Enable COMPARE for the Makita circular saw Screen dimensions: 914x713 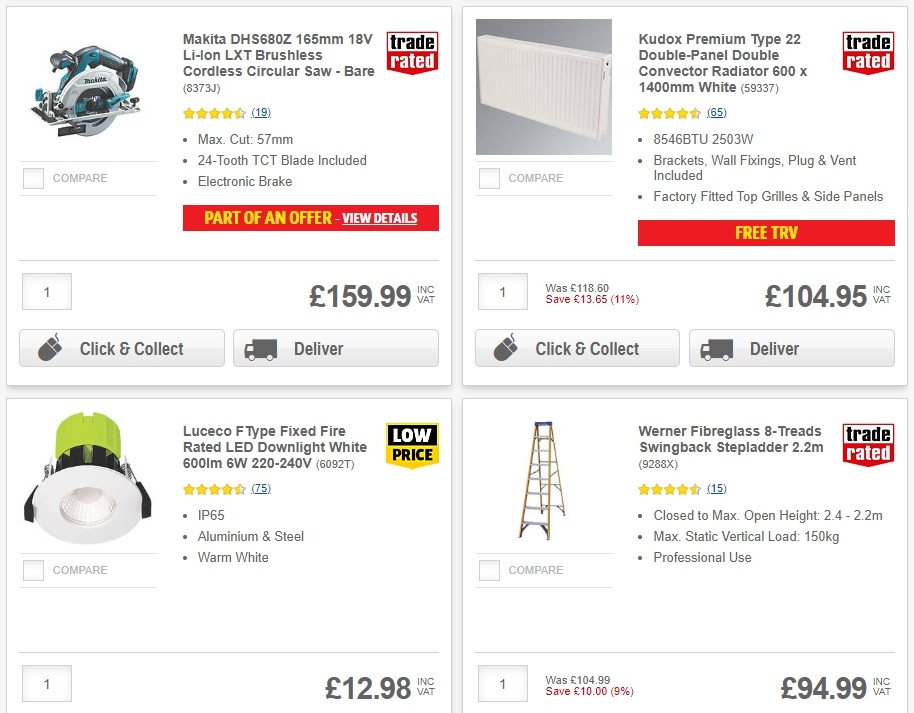pyautogui.click(x=33, y=178)
